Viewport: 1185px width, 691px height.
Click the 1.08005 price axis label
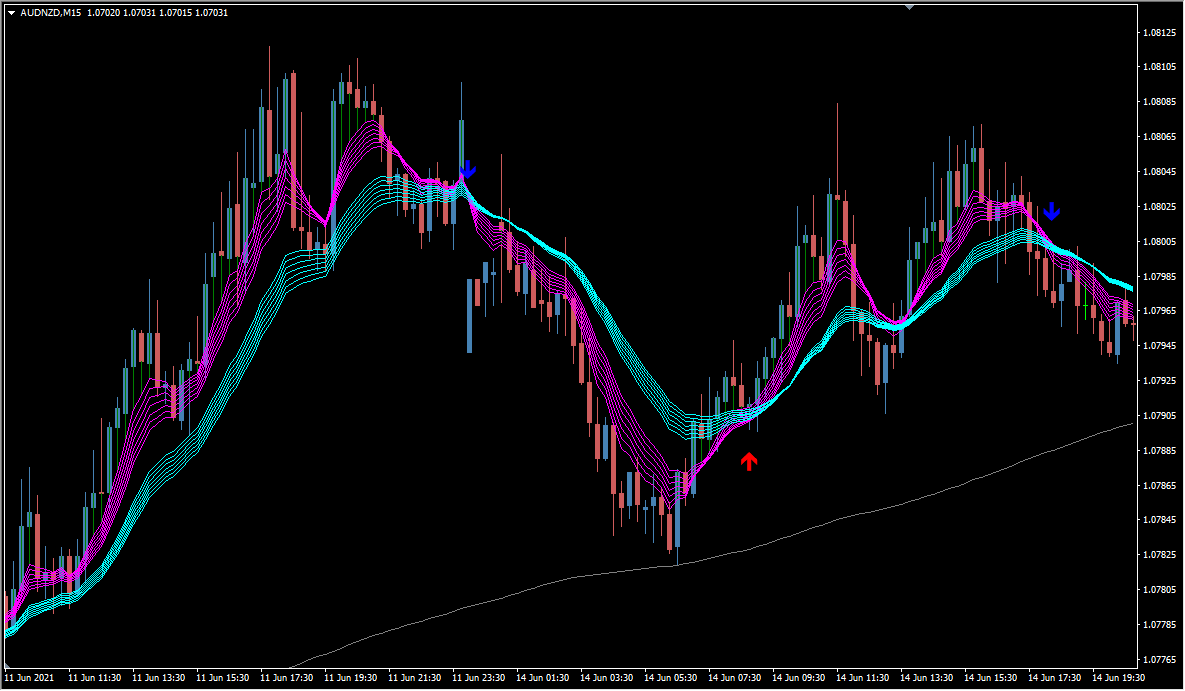(1159, 242)
